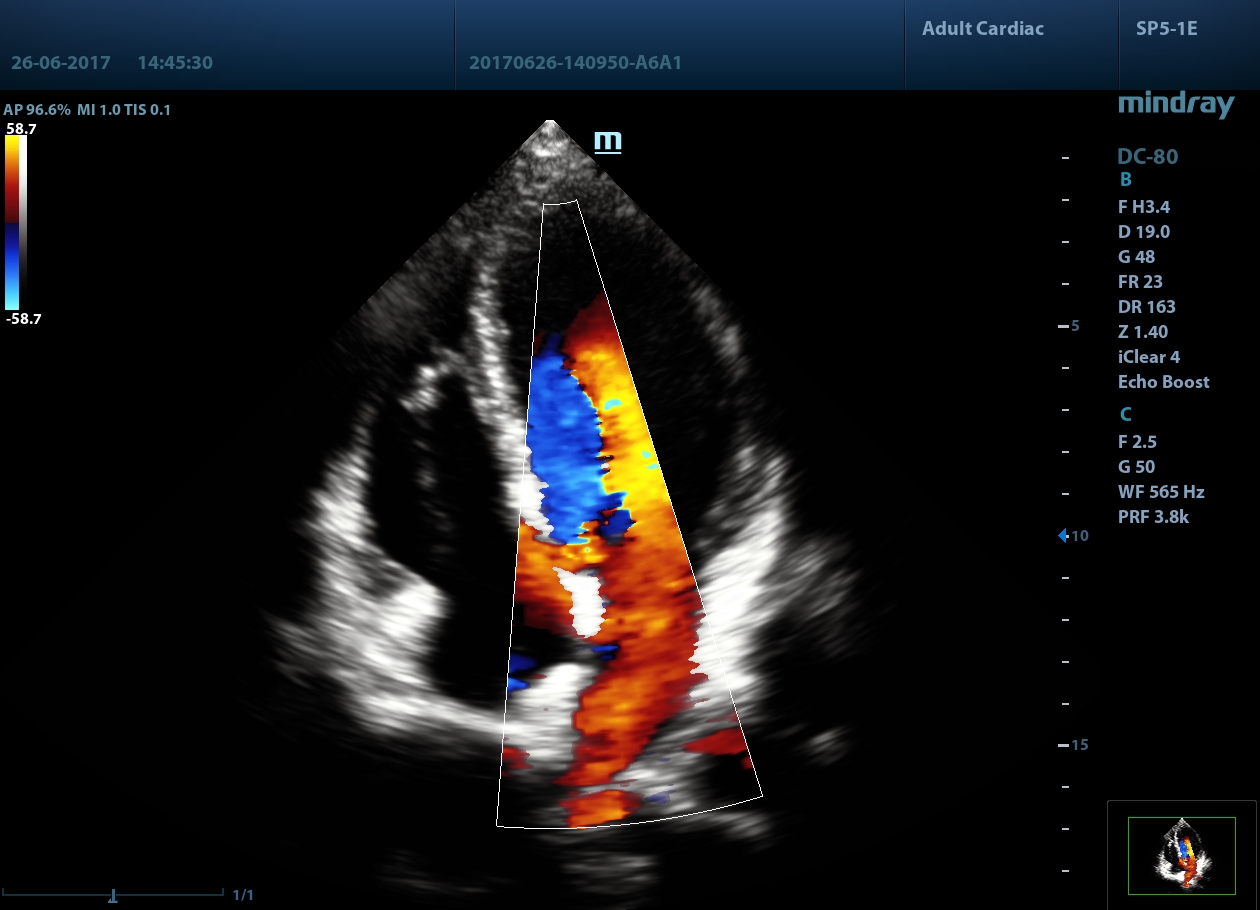This screenshot has height=910, width=1260.
Task: Click the 58.7 upper velocity limit value
Action: 20,128
